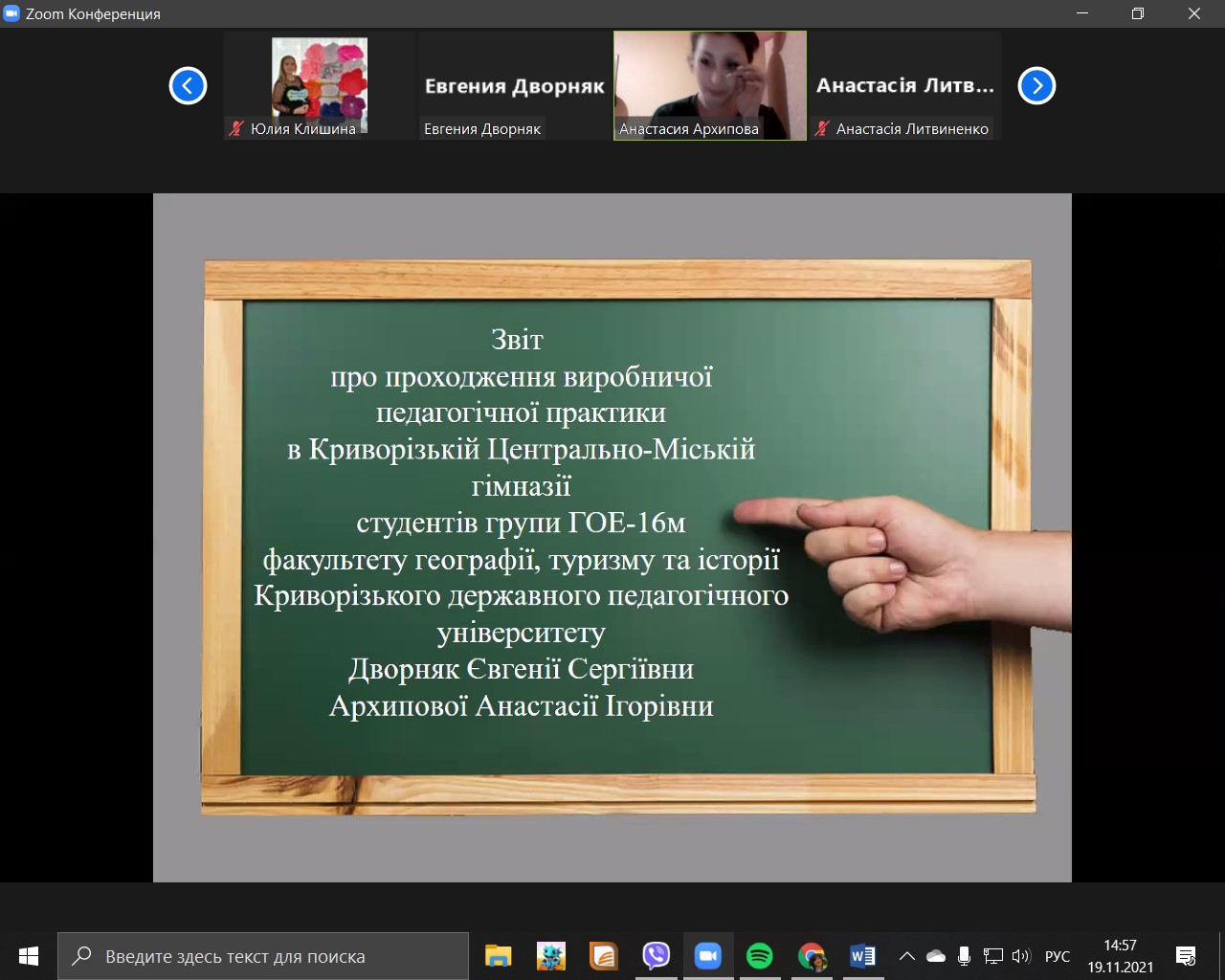Viewport: 1225px width, 980px height.
Task: Open the Windows Start menu
Action: point(28,956)
